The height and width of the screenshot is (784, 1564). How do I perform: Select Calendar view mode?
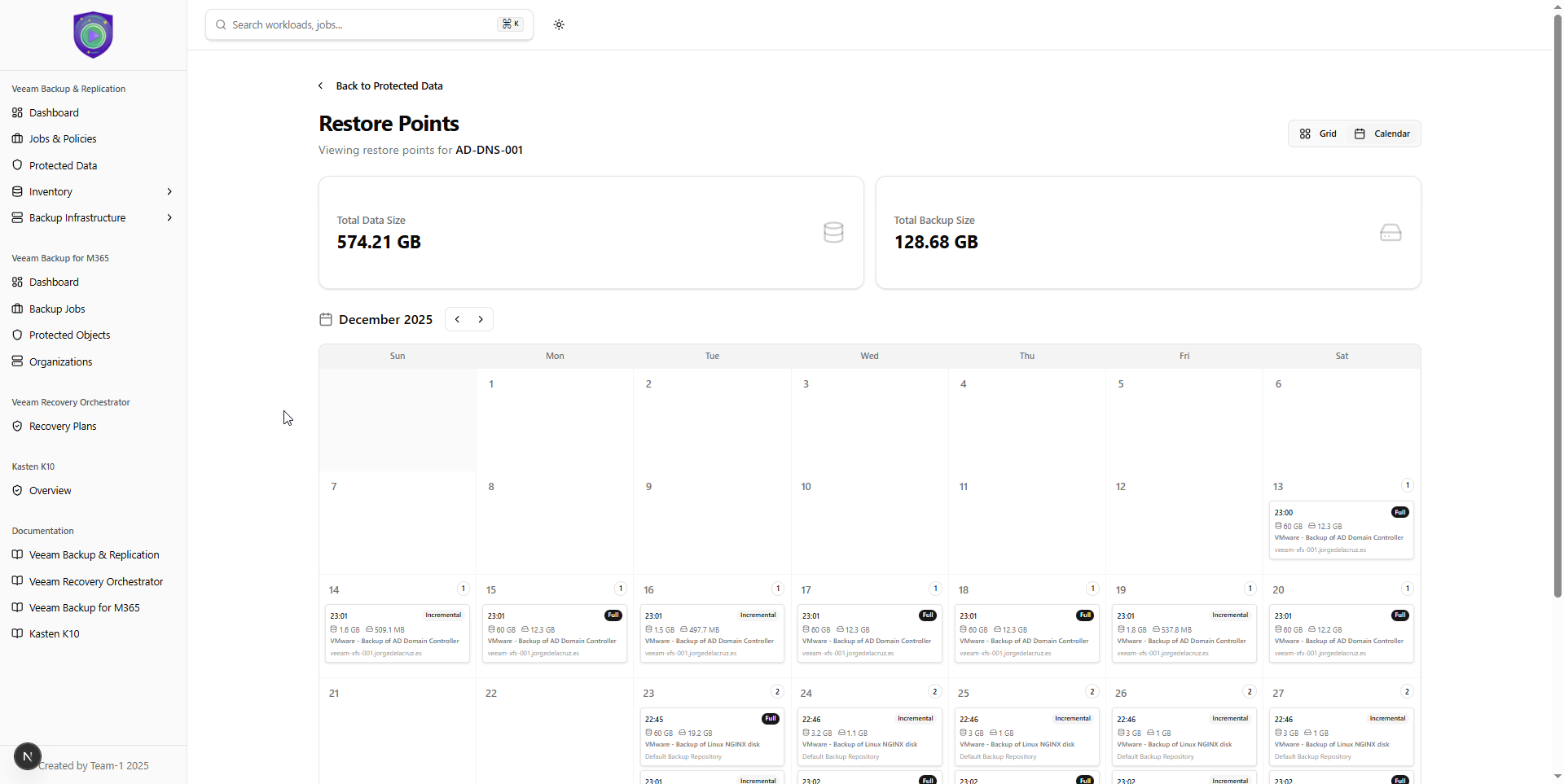[x=1382, y=133]
